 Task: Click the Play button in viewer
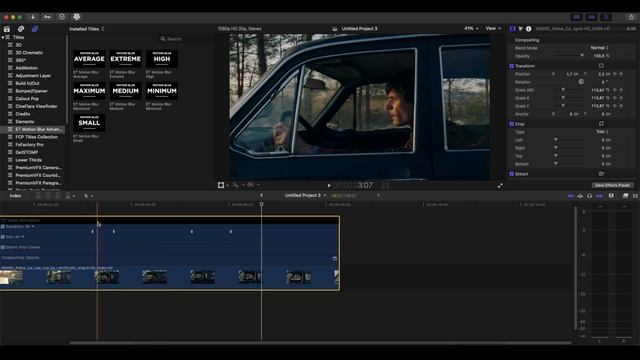[x=329, y=186]
